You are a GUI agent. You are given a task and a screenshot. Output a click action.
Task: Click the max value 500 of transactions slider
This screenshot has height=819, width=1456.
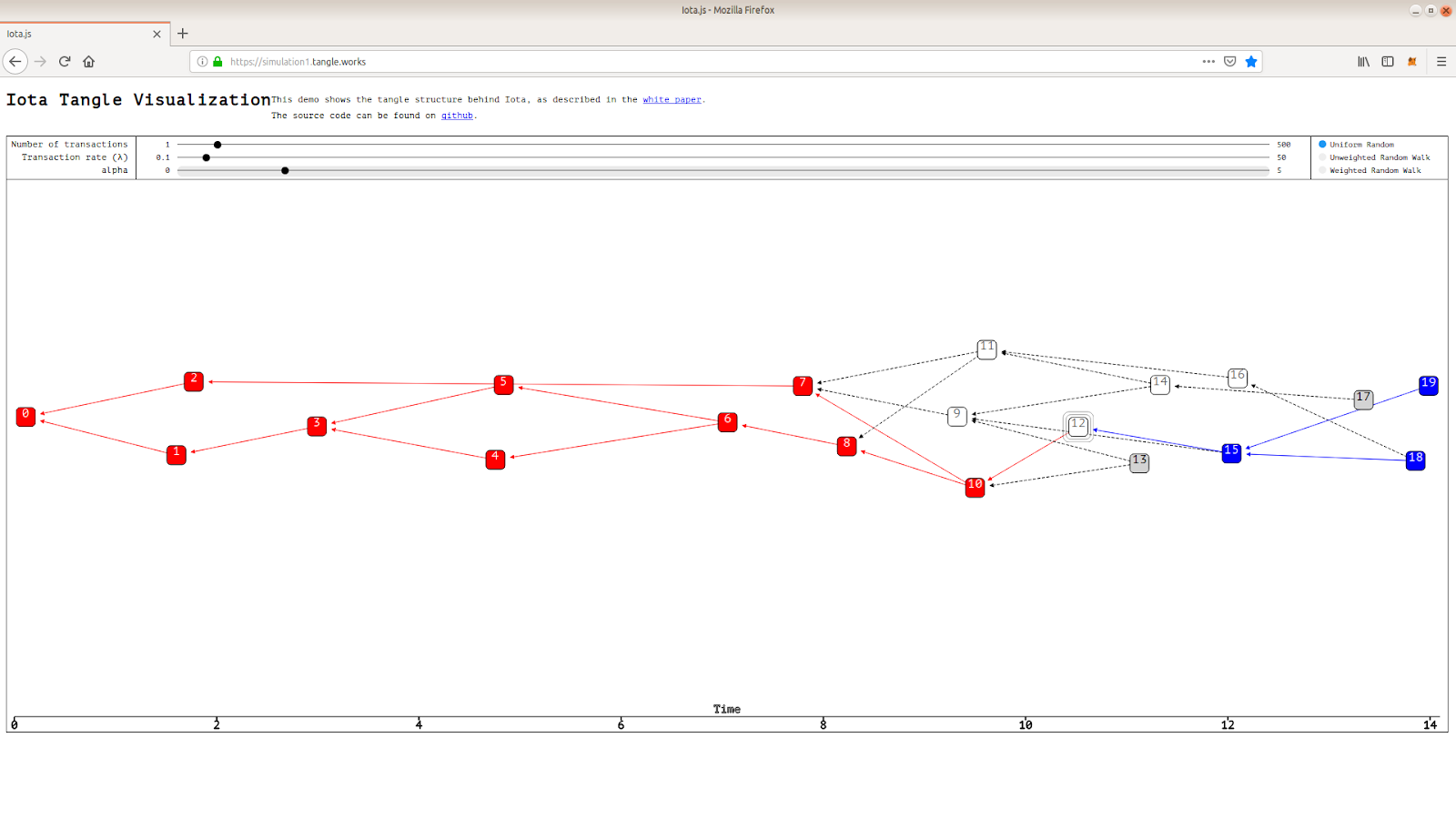click(1283, 145)
